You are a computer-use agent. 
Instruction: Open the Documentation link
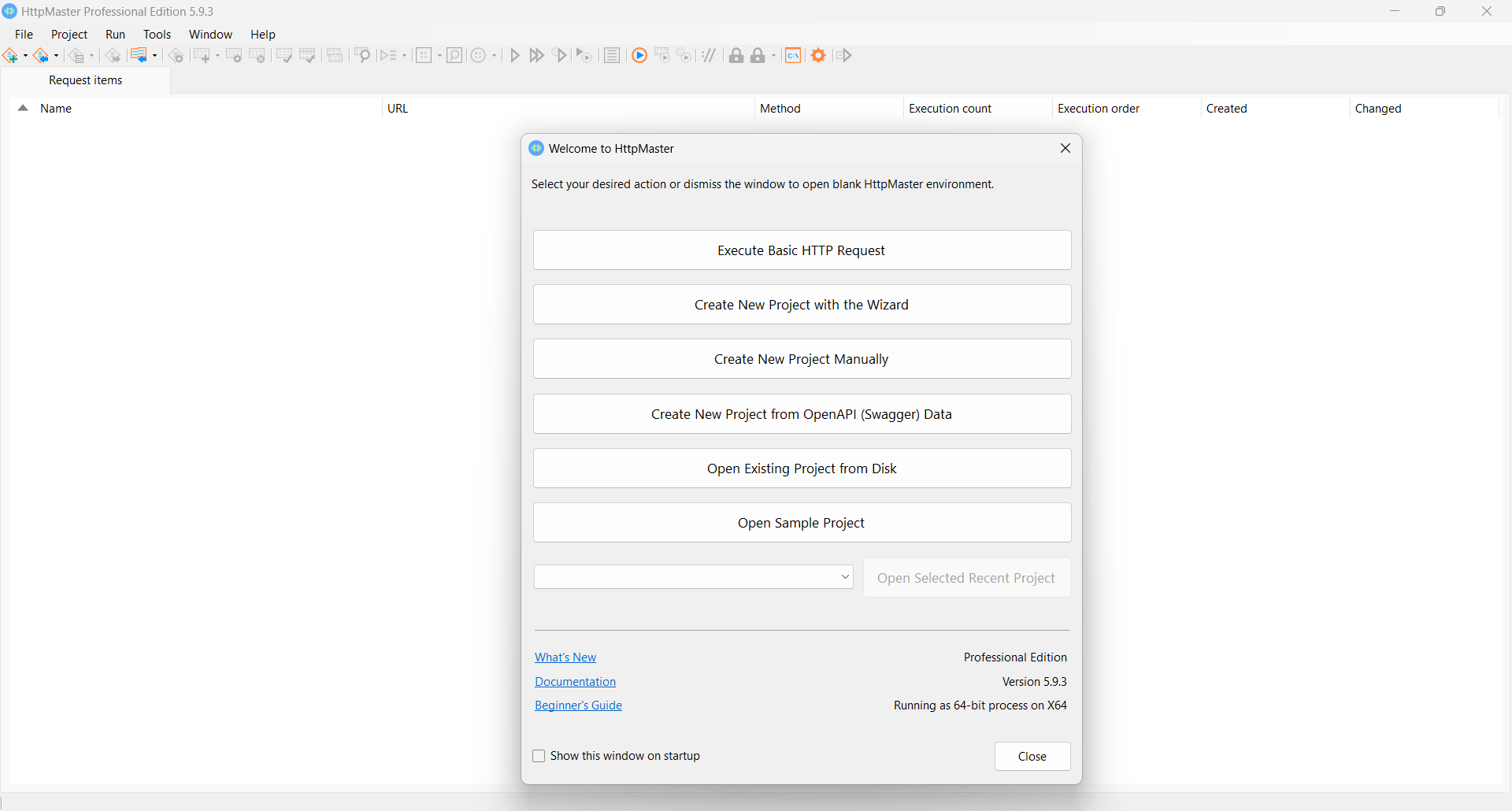(575, 682)
